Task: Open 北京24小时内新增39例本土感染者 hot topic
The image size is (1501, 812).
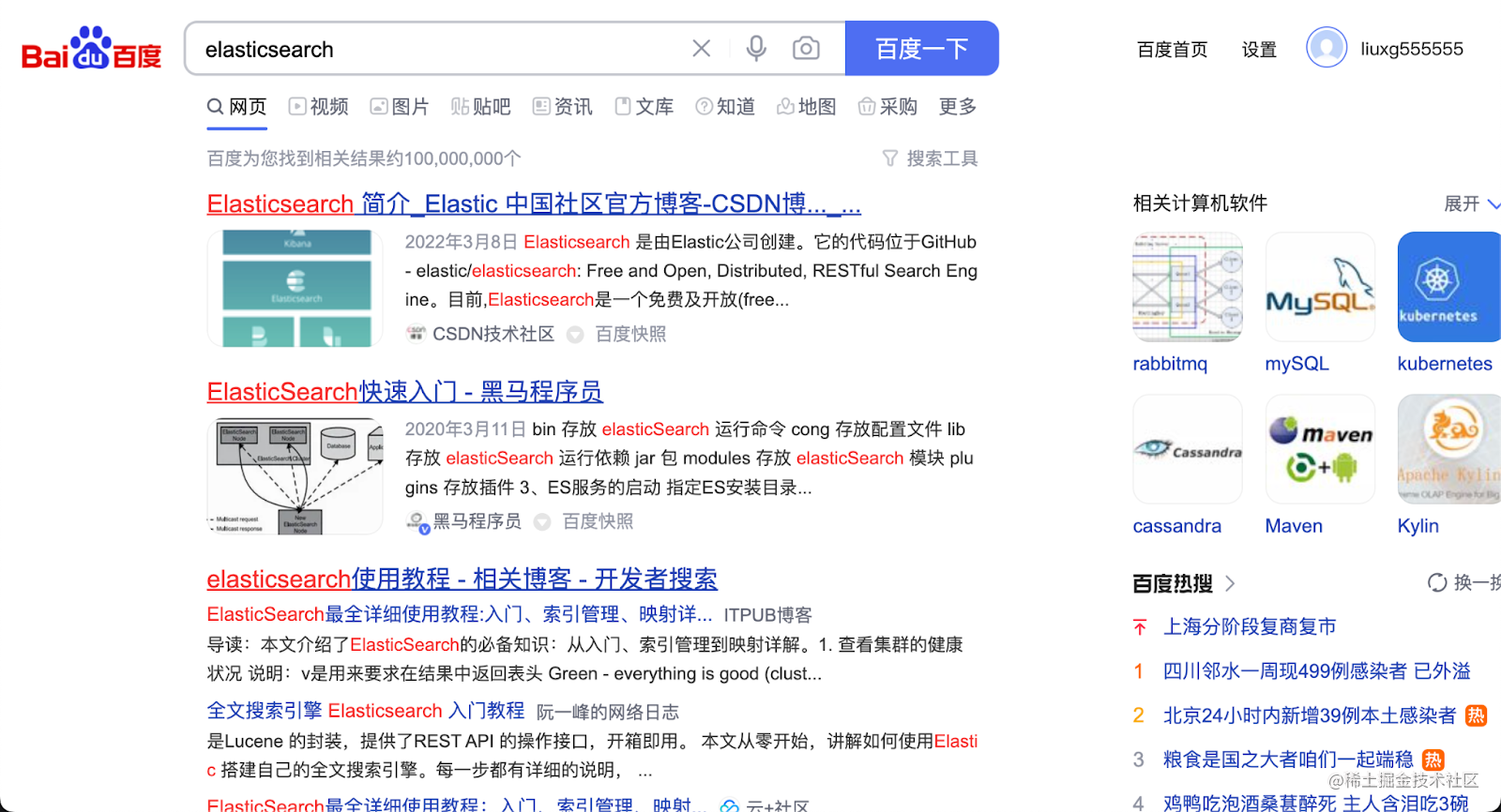Action: click(1310, 715)
